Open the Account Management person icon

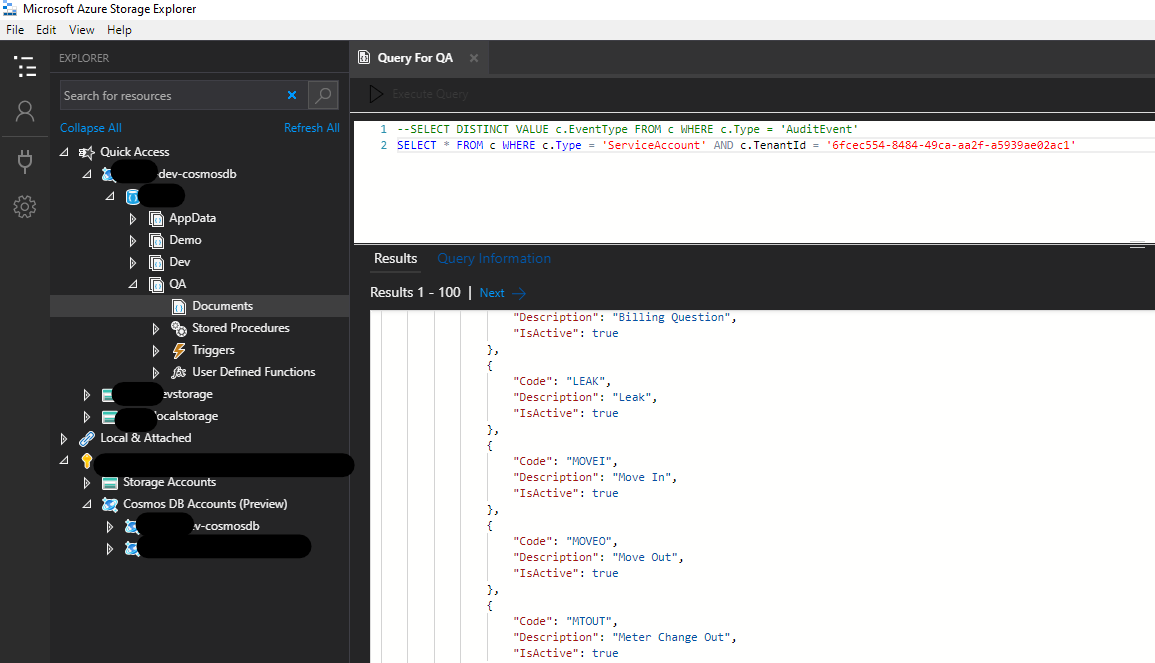pyautogui.click(x=25, y=111)
